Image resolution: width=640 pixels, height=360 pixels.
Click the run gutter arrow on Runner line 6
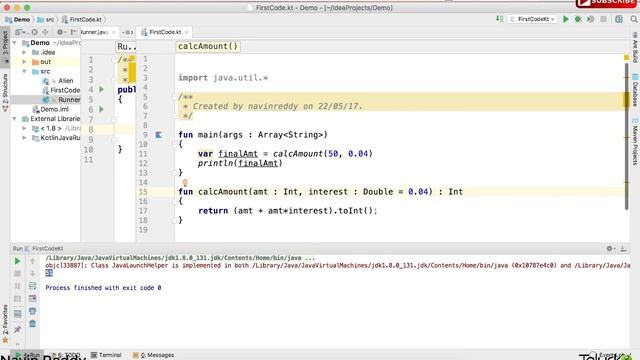(101, 109)
